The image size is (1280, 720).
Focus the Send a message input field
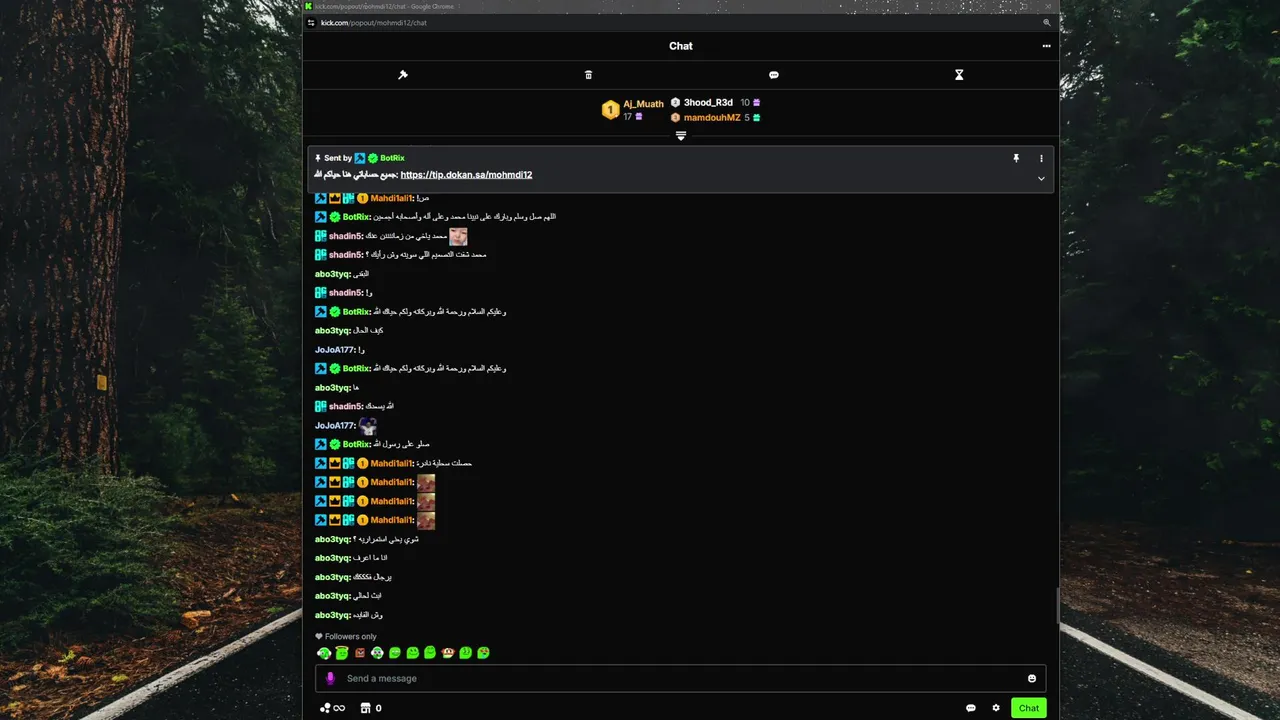click(680, 678)
